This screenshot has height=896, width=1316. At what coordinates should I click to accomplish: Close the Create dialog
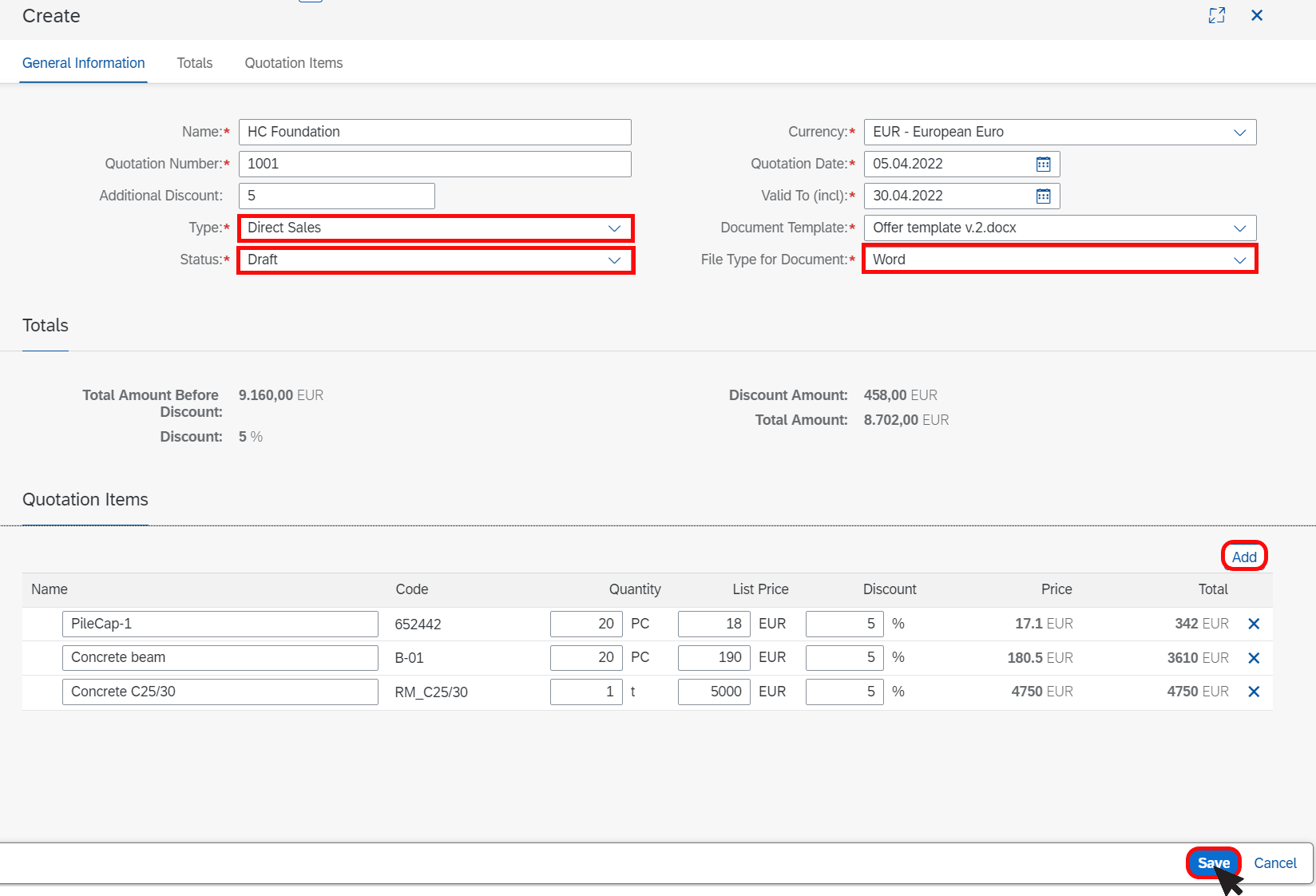click(x=1257, y=15)
